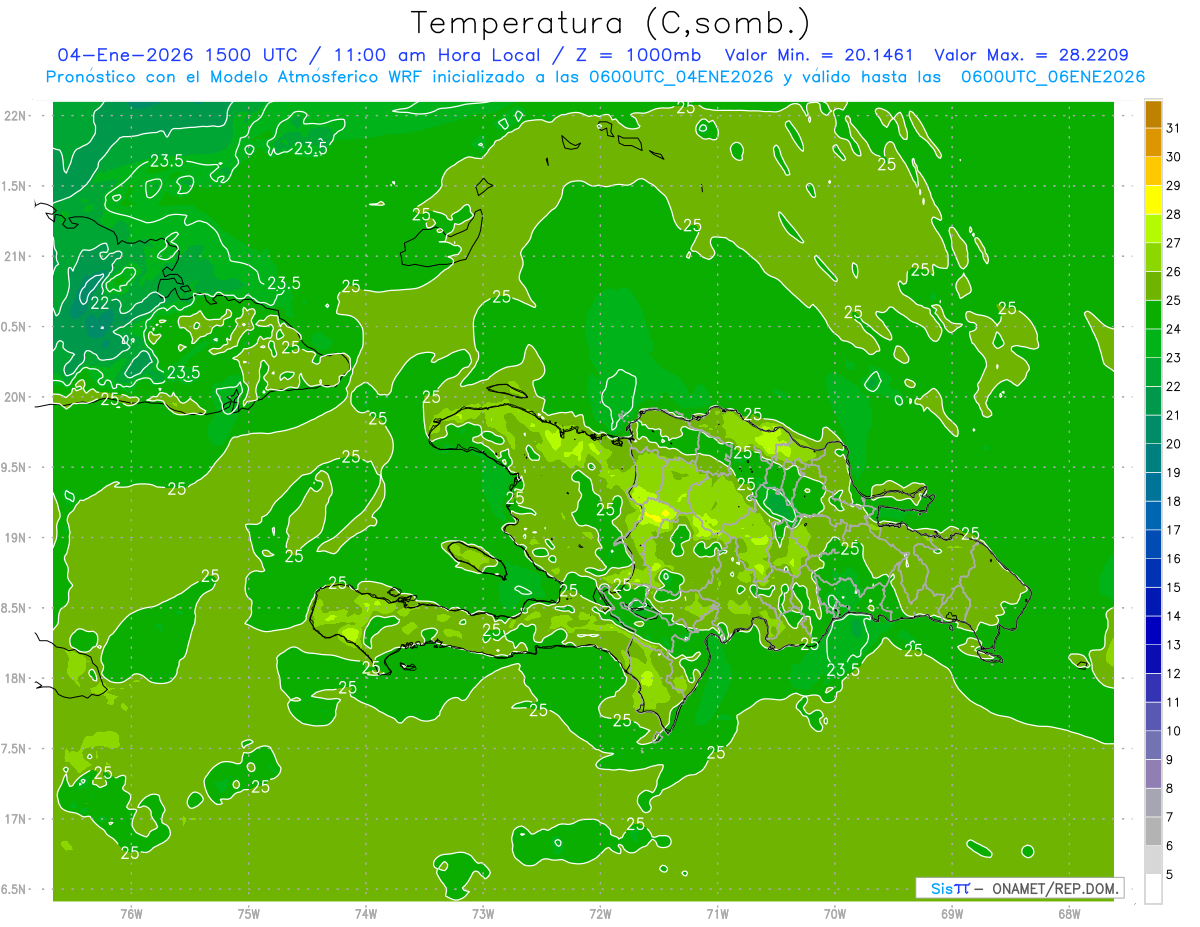Viewport: 1200px width, 927px height.
Task: Select the "74W" longitude axis label
Action: pos(366,914)
